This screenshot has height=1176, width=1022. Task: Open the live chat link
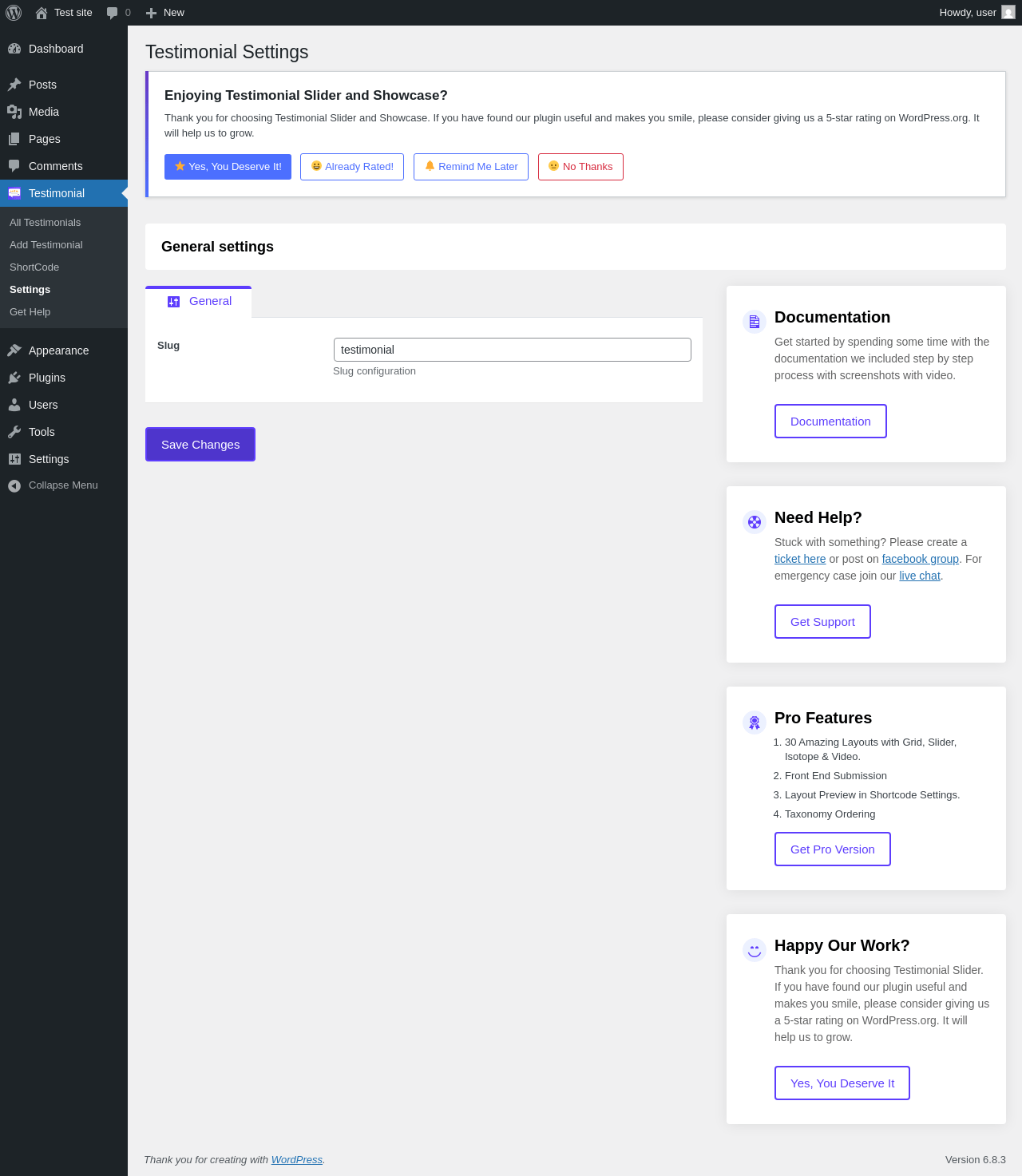coord(920,576)
